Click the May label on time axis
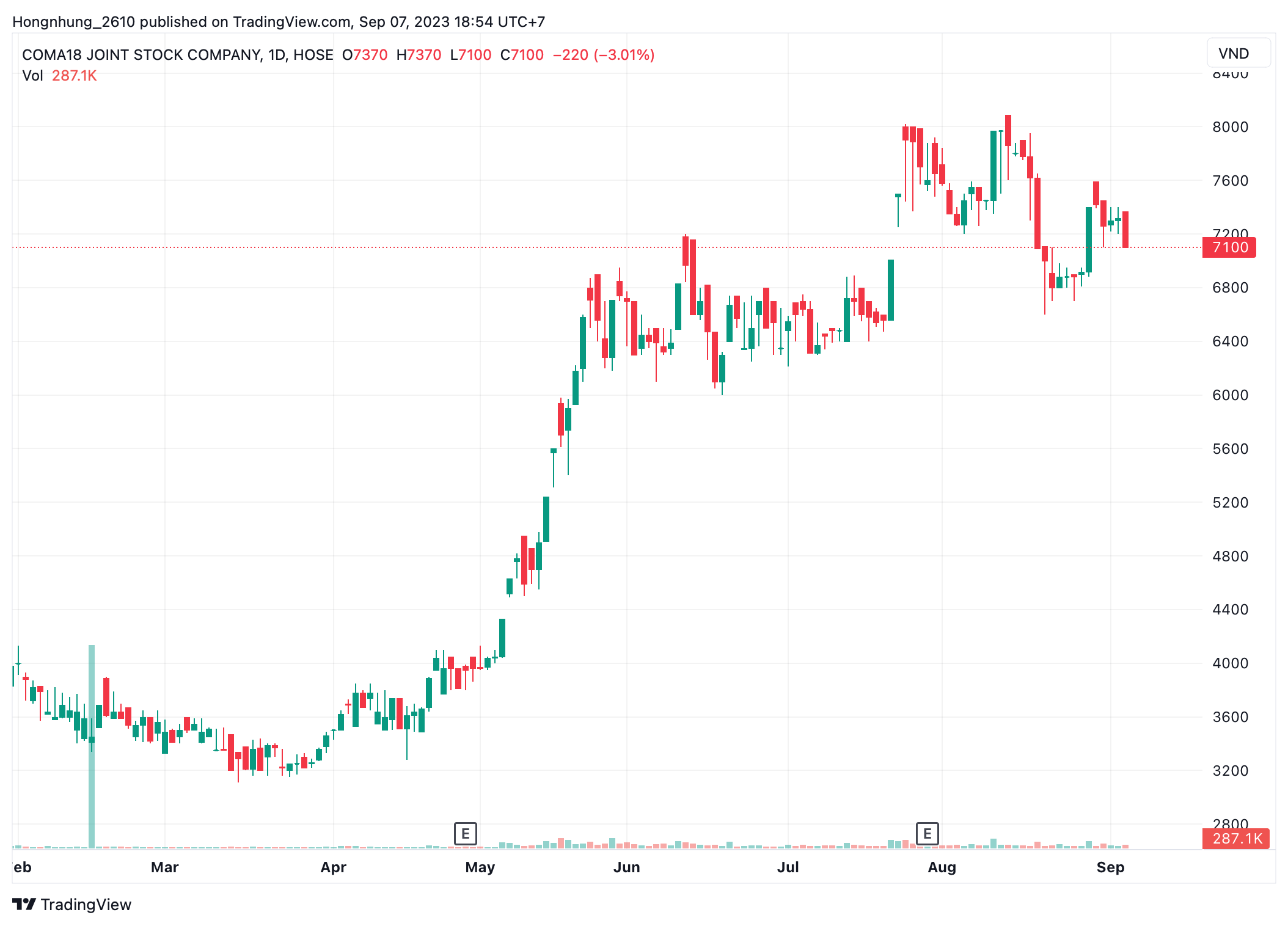1288x926 pixels. [480, 867]
